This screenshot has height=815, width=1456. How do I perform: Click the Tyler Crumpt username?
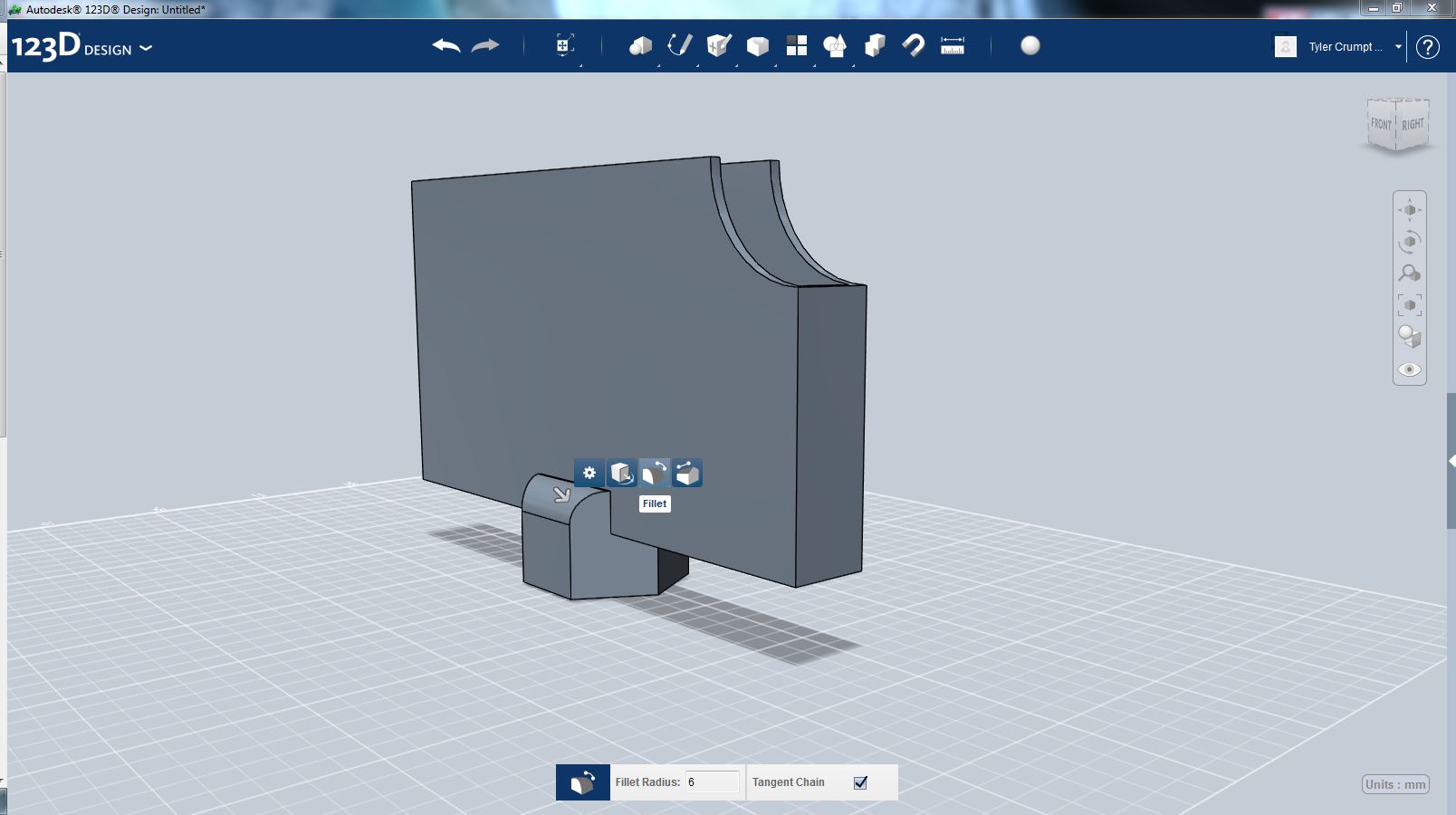click(x=1346, y=47)
